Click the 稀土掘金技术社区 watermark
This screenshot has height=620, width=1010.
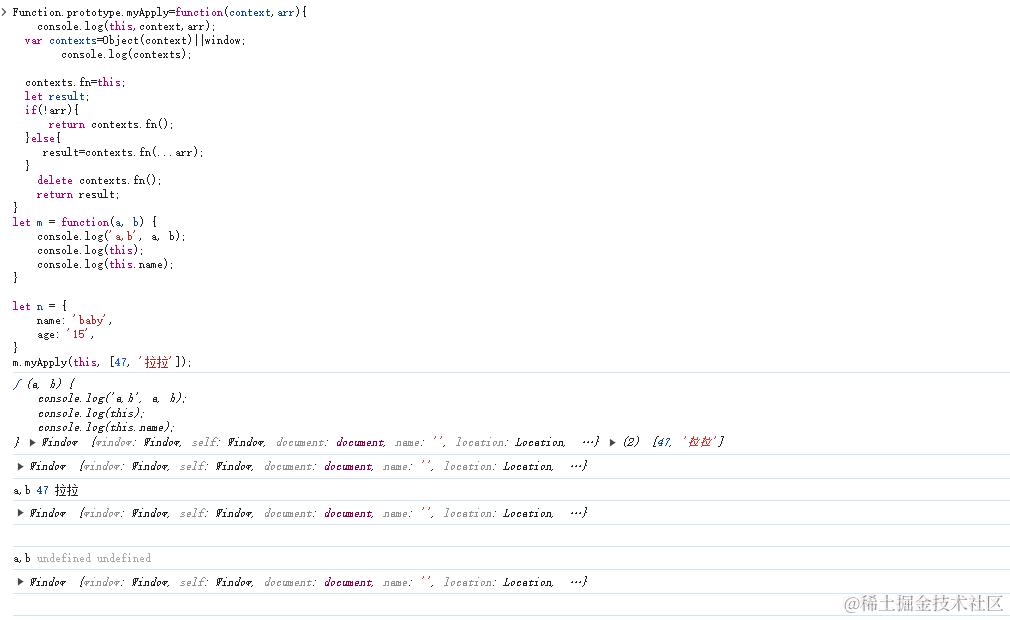click(923, 603)
